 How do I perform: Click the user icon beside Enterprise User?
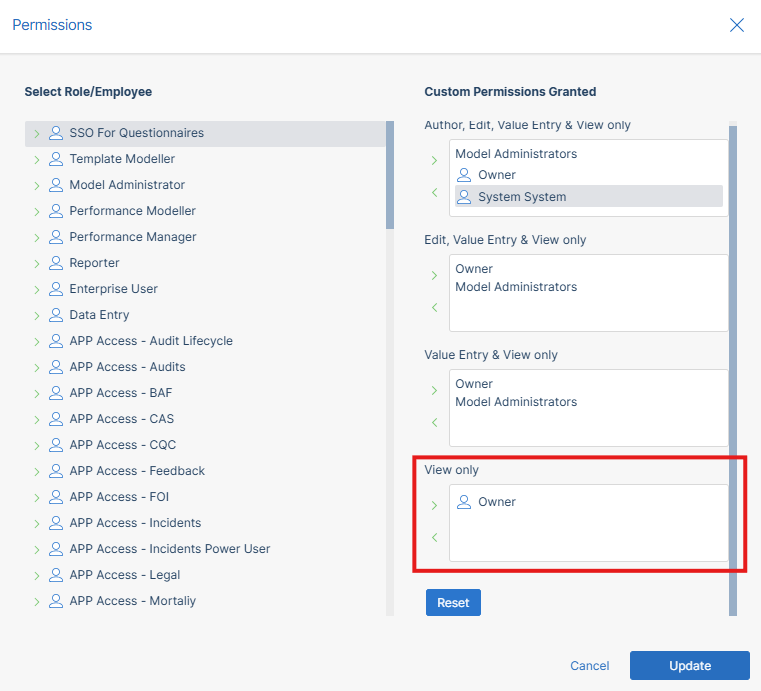[x=56, y=289]
